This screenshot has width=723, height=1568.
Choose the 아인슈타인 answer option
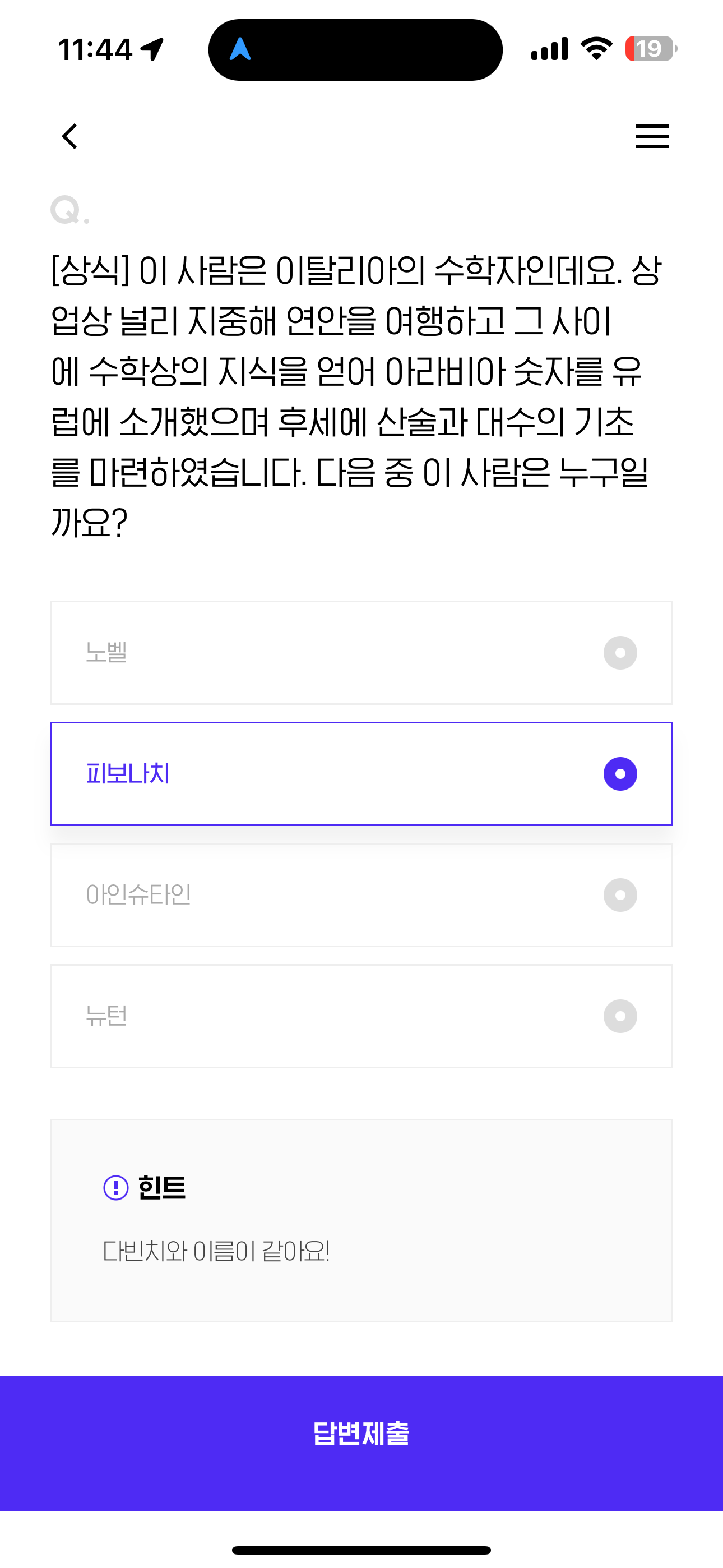coord(361,896)
